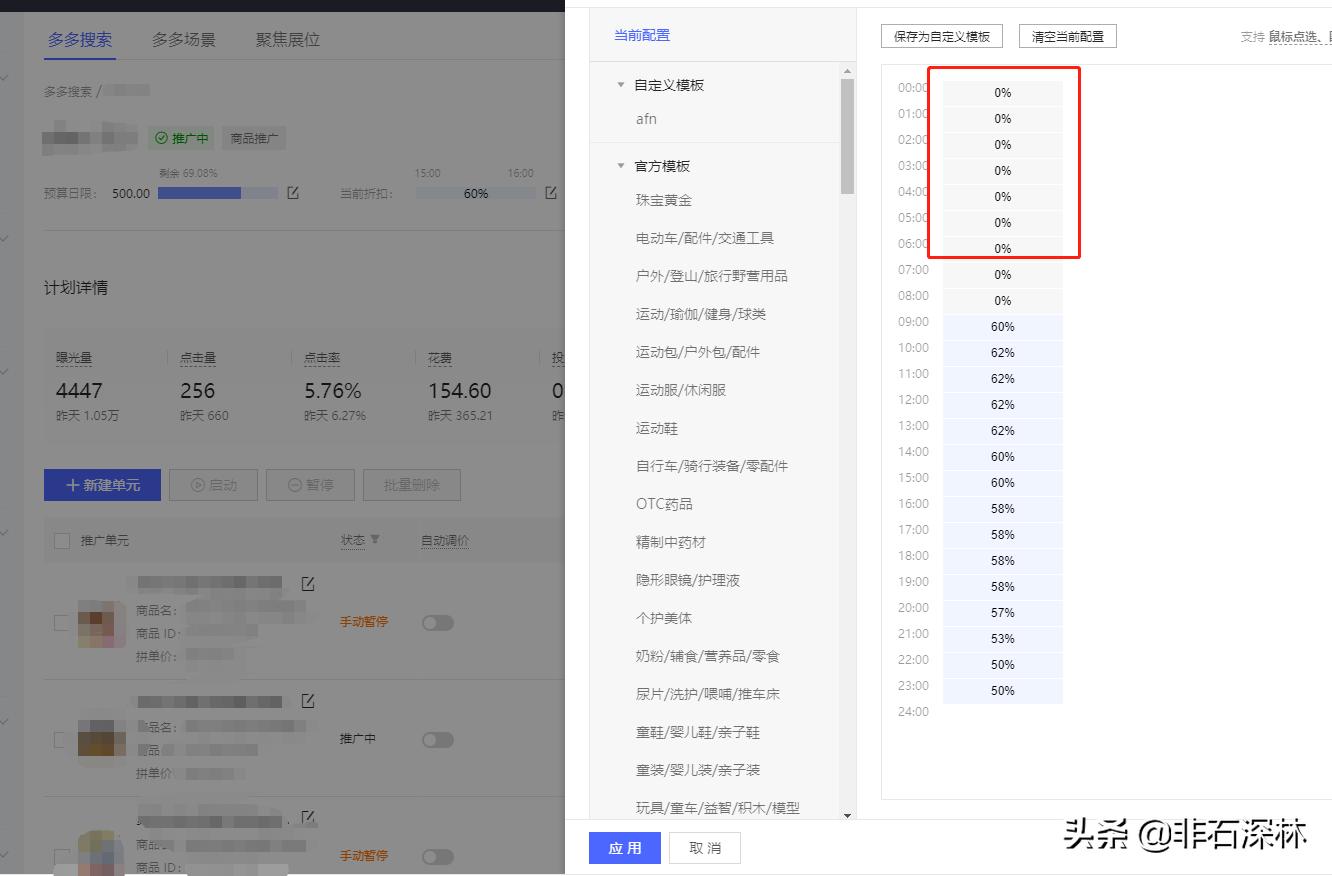The width and height of the screenshot is (1332, 876).
Task: Collapse the 官方模板 template section
Action: (622, 165)
